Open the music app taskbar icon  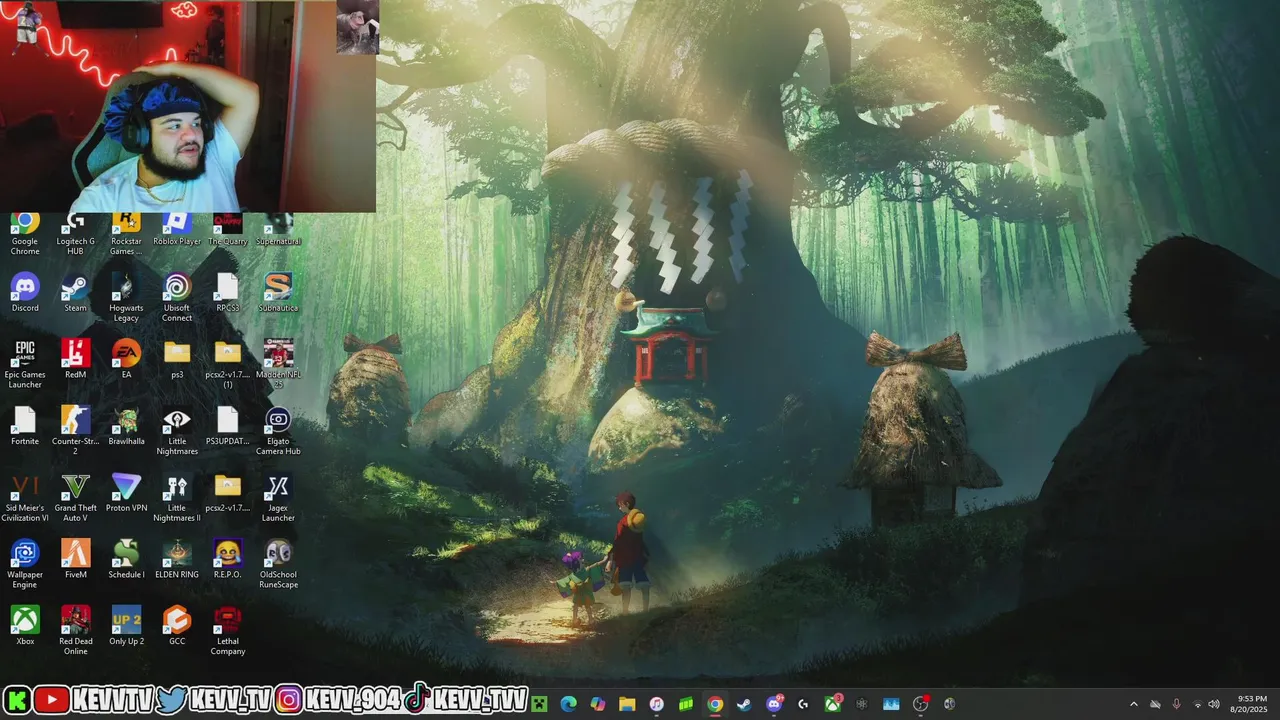pyautogui.click(x=656, y=704)
